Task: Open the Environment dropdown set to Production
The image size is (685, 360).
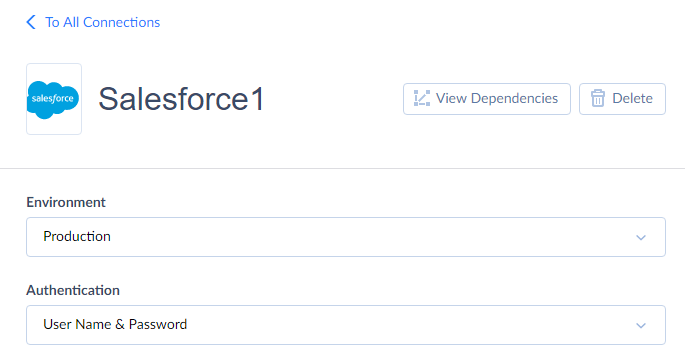Action: 346,237
